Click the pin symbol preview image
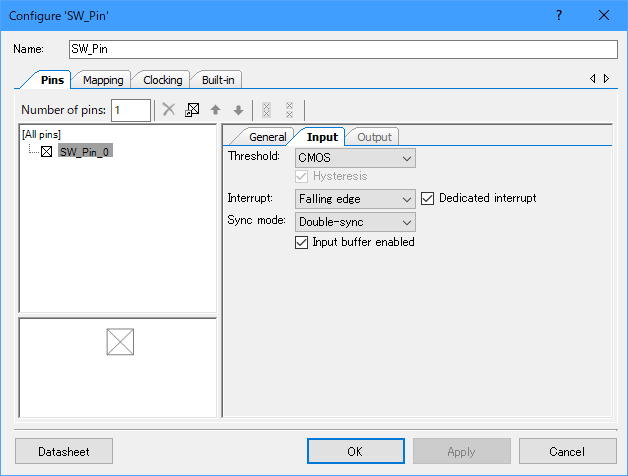The height and width of the screenshot is (476, 628). coord(120,342)
